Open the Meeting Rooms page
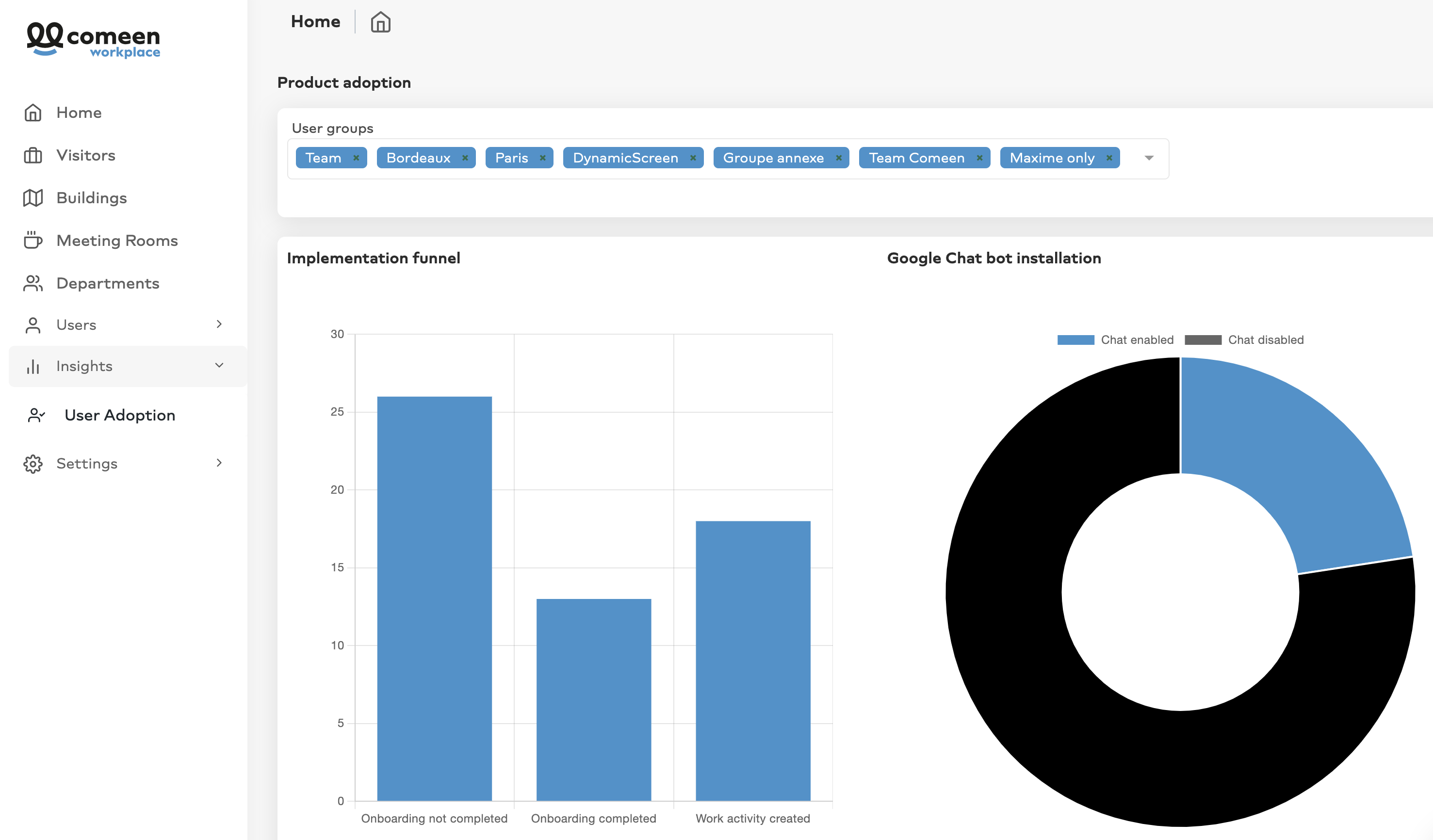The width and height of the screenshot is (1433, 840). (117, 241)
